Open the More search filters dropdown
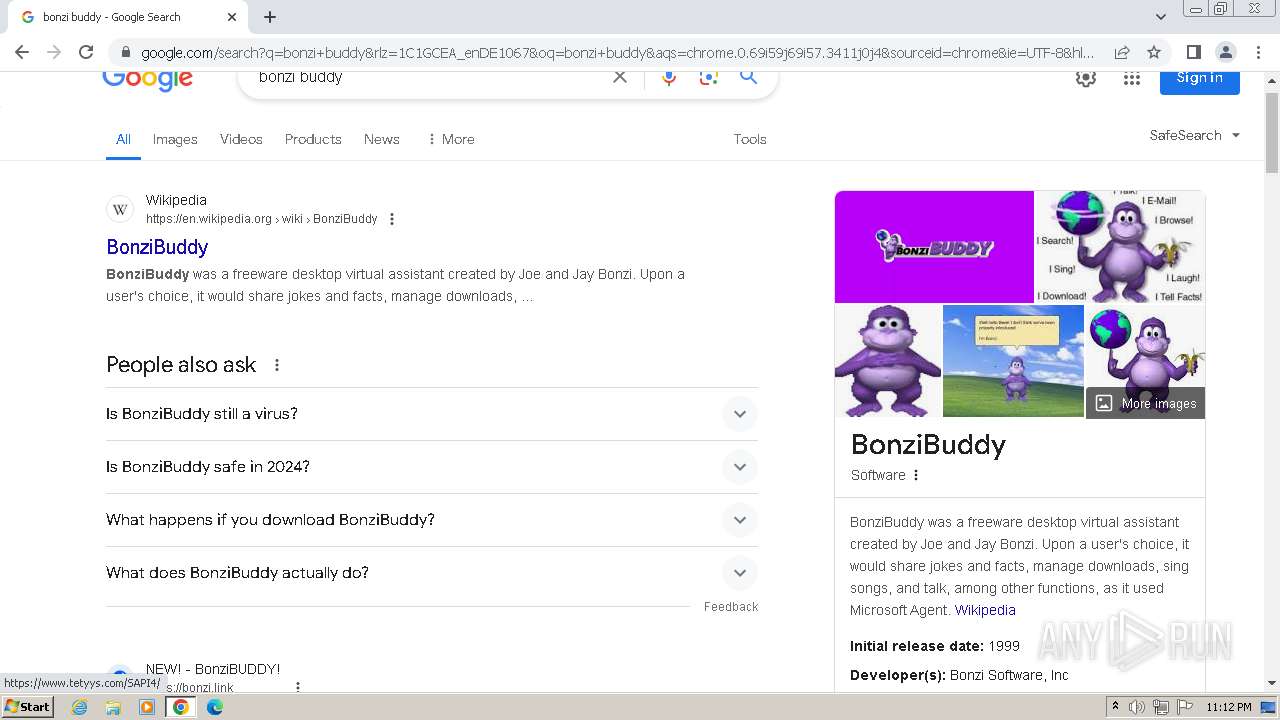The height and width of the screenshot is (720, 1280). click(450, 139)
